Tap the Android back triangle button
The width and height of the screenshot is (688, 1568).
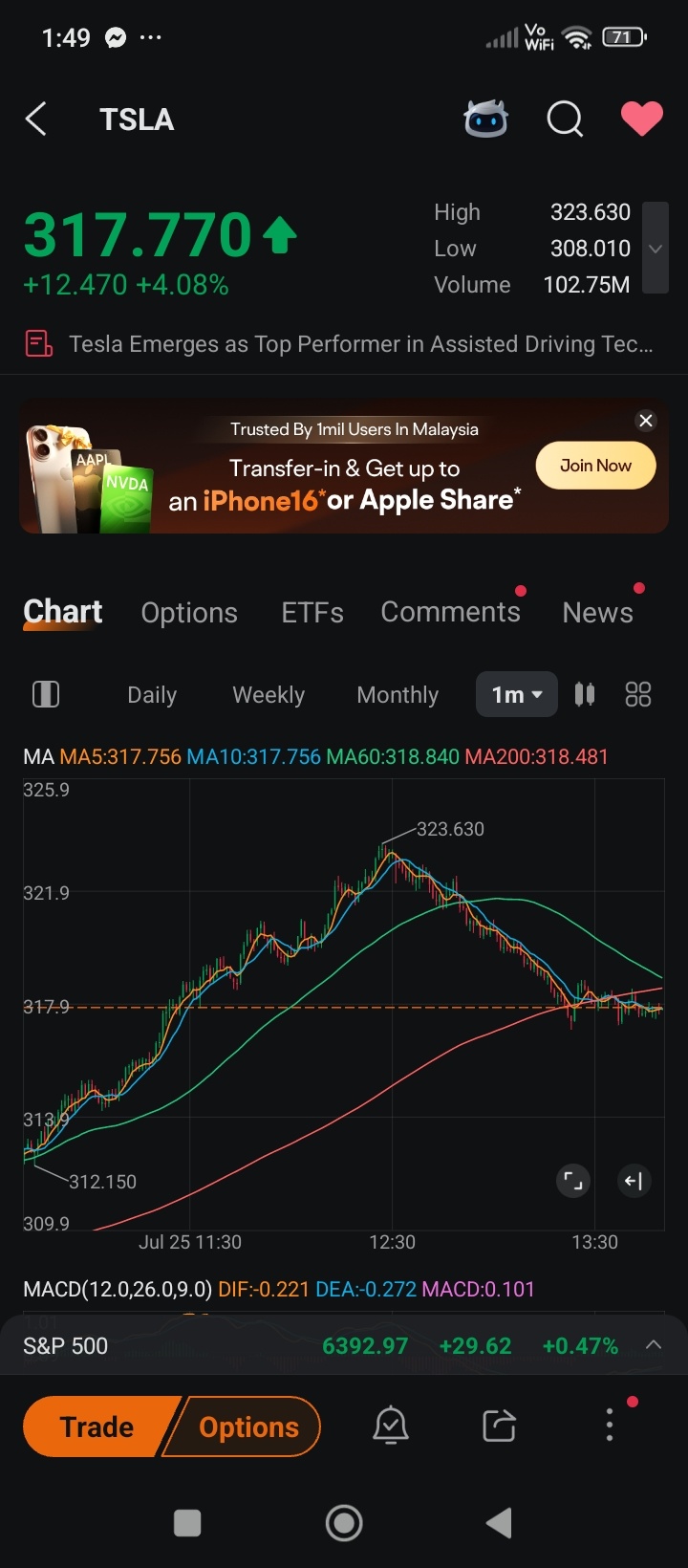pos(499,1523)
